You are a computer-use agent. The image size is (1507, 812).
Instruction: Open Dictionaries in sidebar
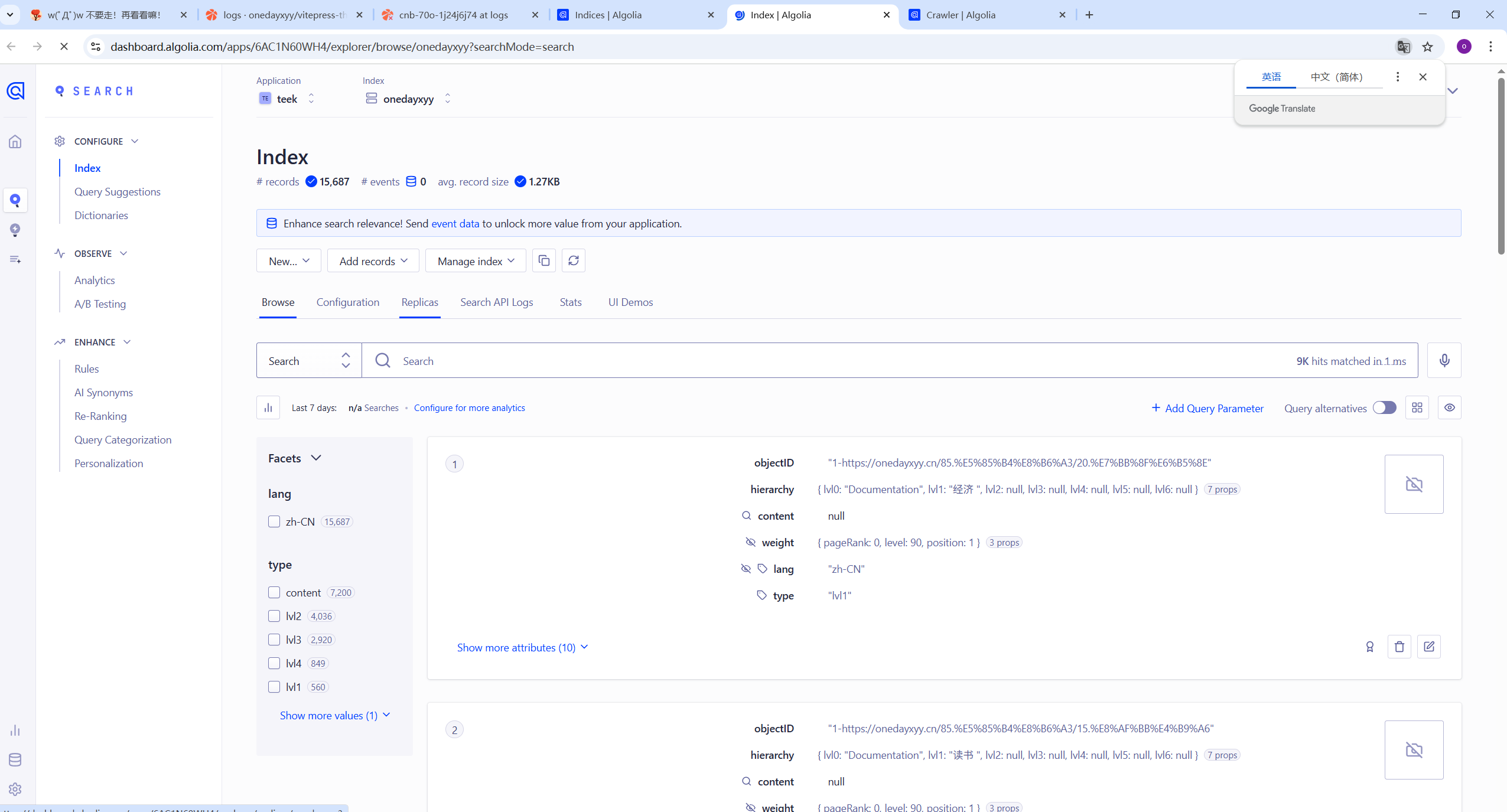(x=101, y=216)
